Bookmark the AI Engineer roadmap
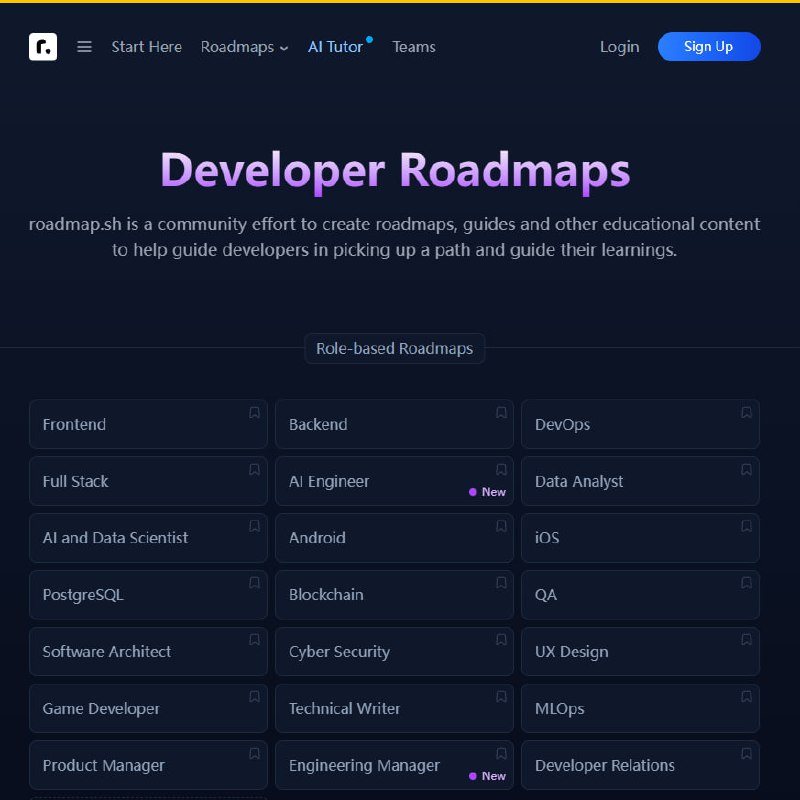The image size is (800, 800). (x=500, y=468)
